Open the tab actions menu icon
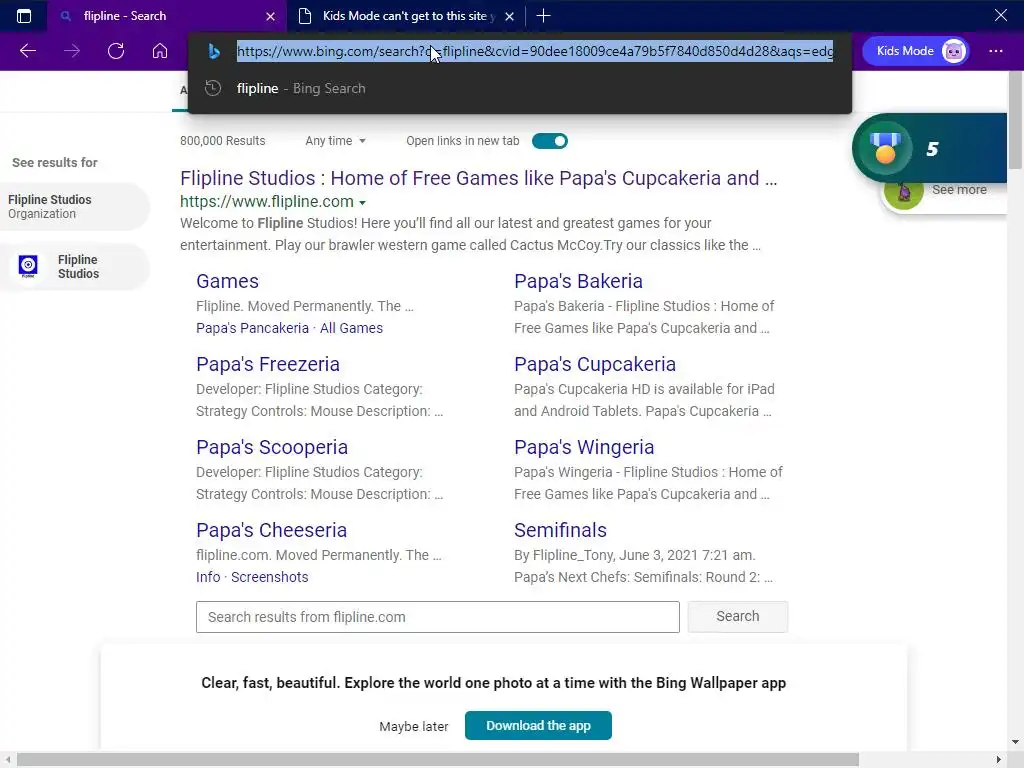Viewport: 1024px width, 768px height. coord(24,16)
